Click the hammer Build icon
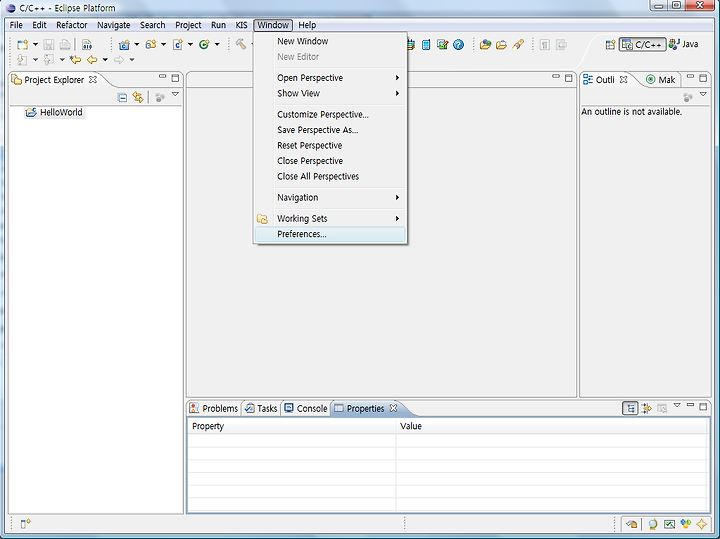Image resolution: width=720 pixels, height=539 pixels. pos(241,45)
